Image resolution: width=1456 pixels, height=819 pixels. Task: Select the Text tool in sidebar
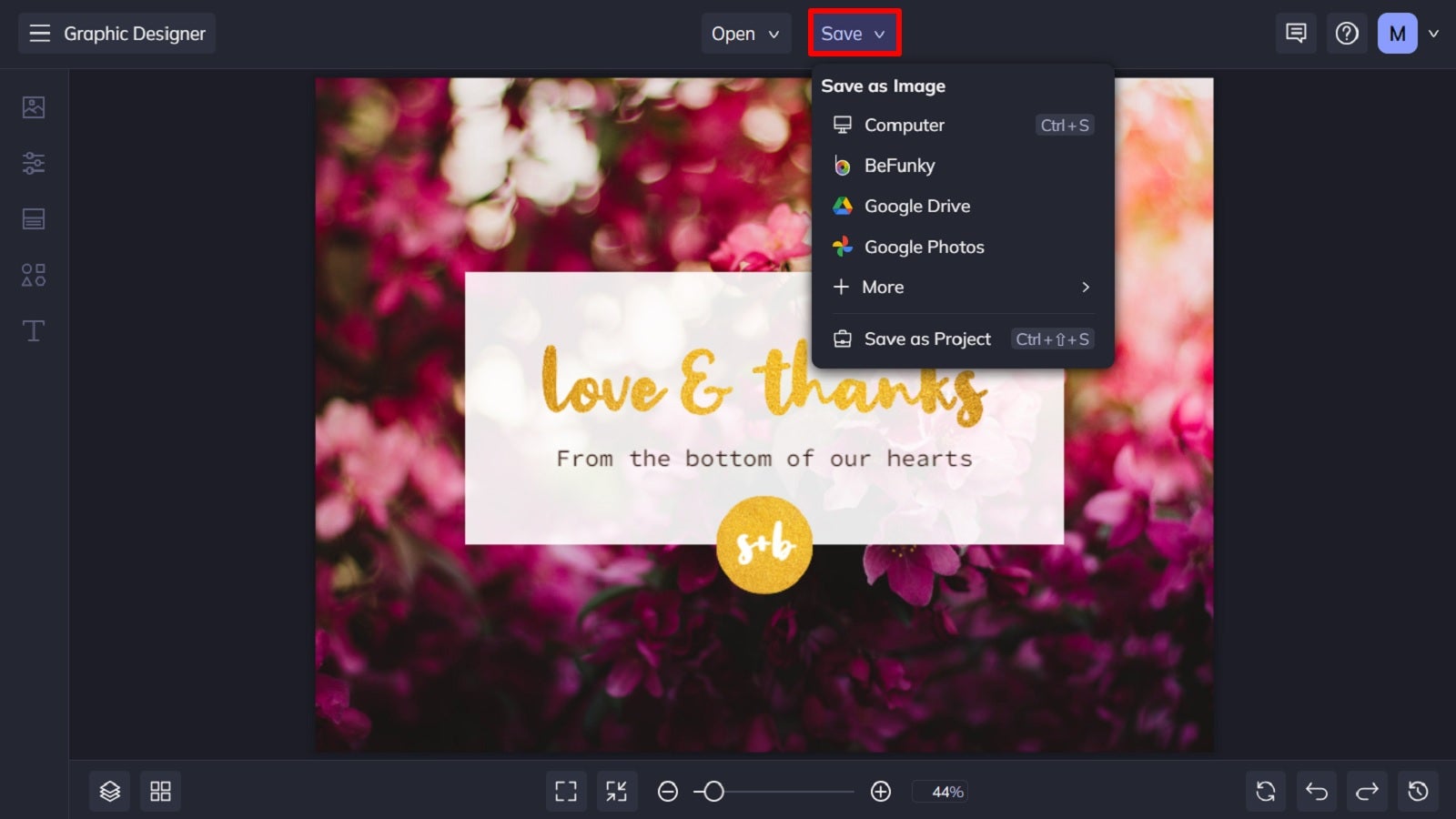tap(33, 331)
